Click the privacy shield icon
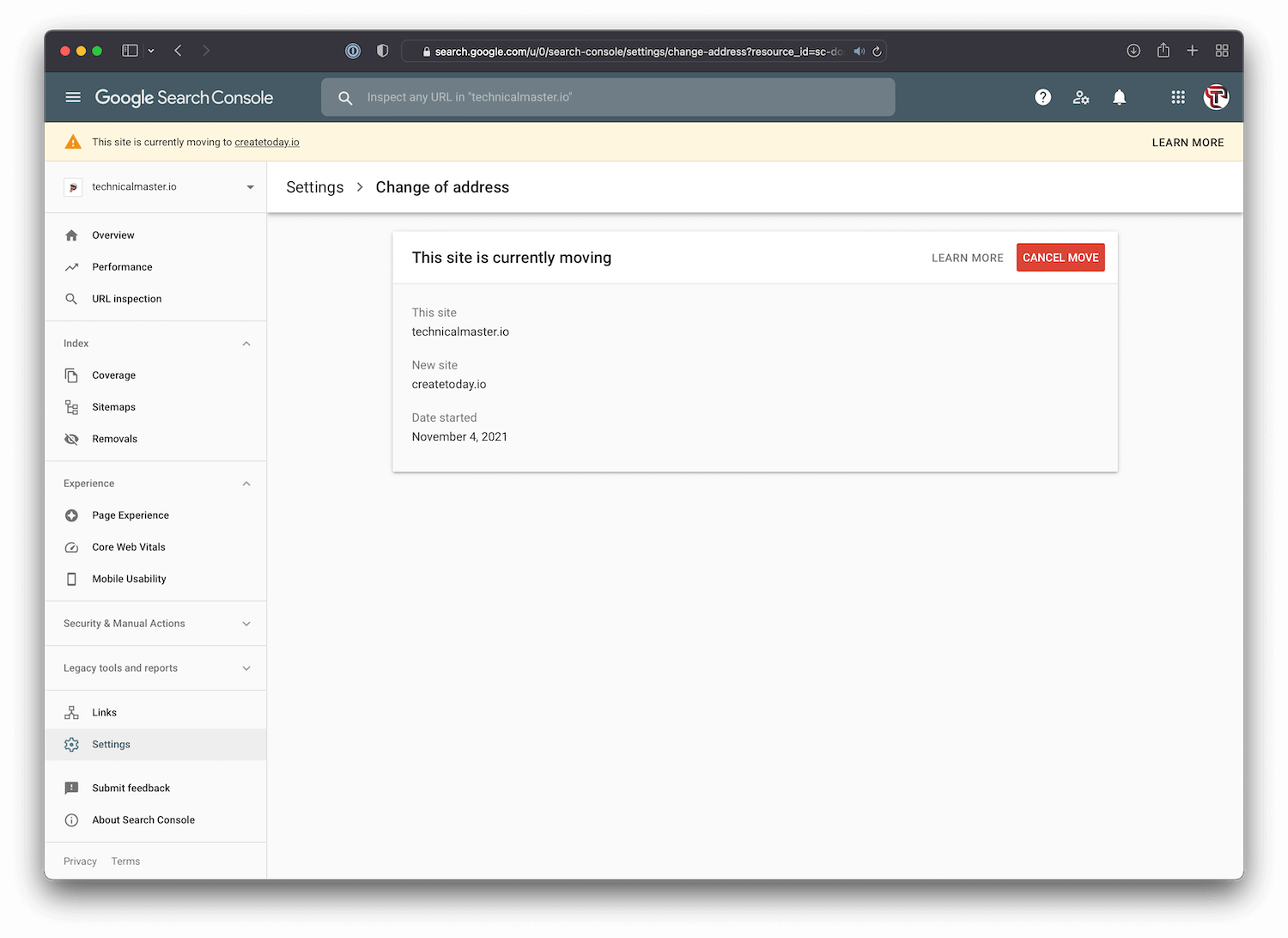Screen dimensions: 1288x938 [x=383, y=51]
